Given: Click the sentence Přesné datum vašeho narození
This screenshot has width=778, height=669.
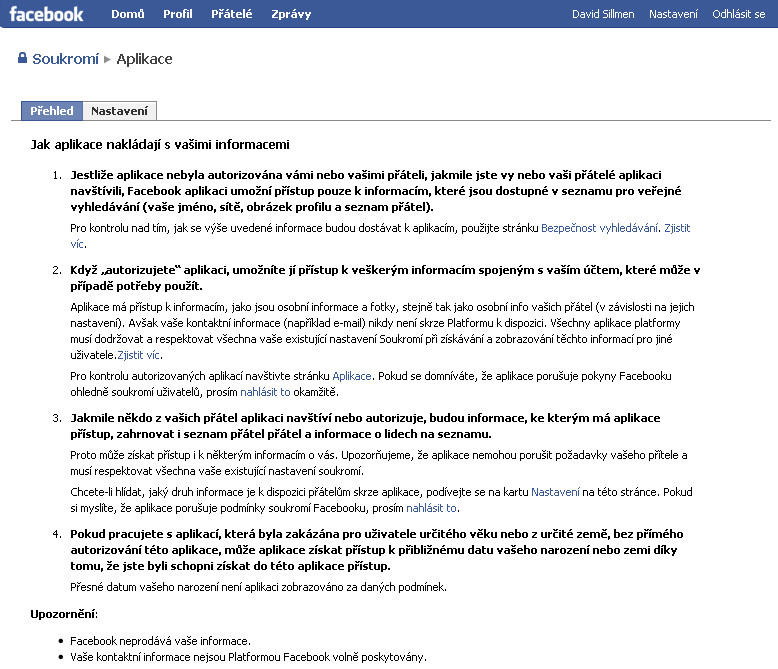Looking at the screenshot, I should point(258,587).
